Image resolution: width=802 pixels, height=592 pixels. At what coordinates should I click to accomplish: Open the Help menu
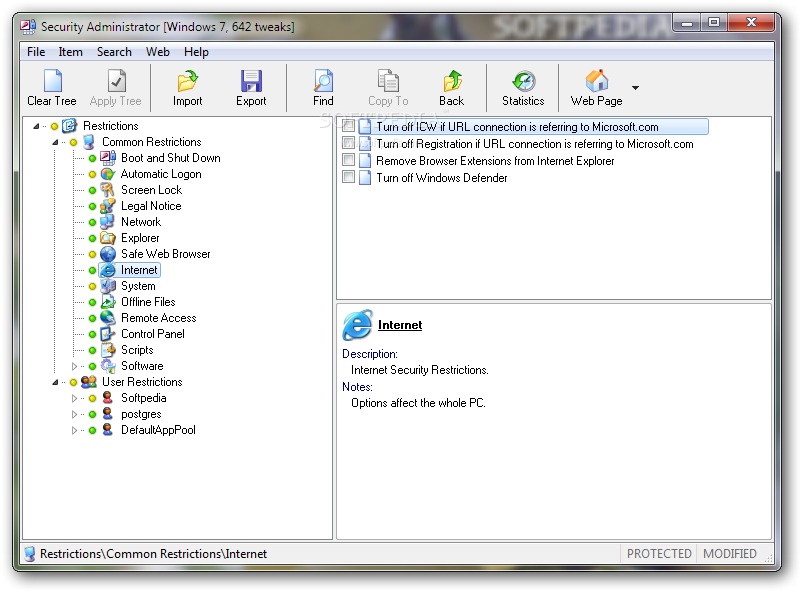tap(196, 52)
